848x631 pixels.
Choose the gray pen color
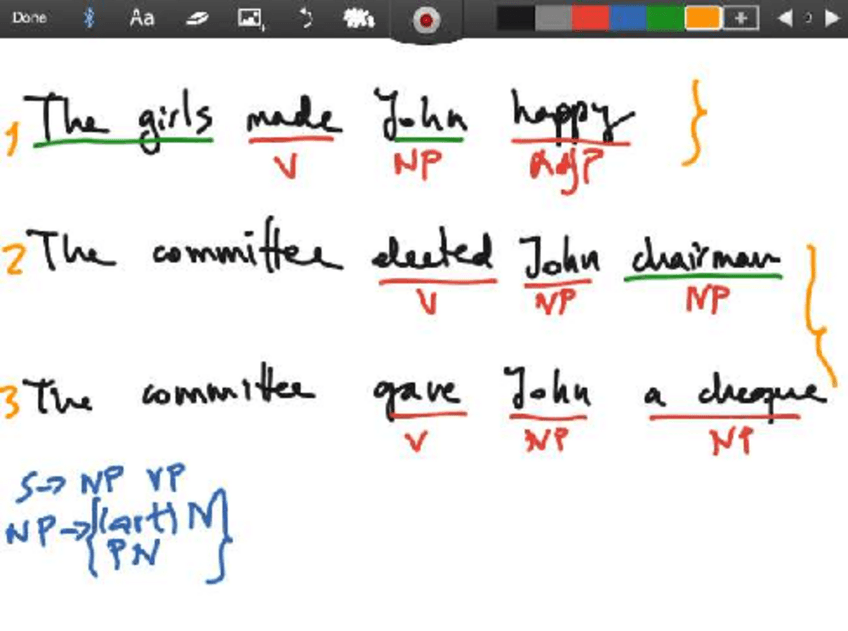coord(553,18)
